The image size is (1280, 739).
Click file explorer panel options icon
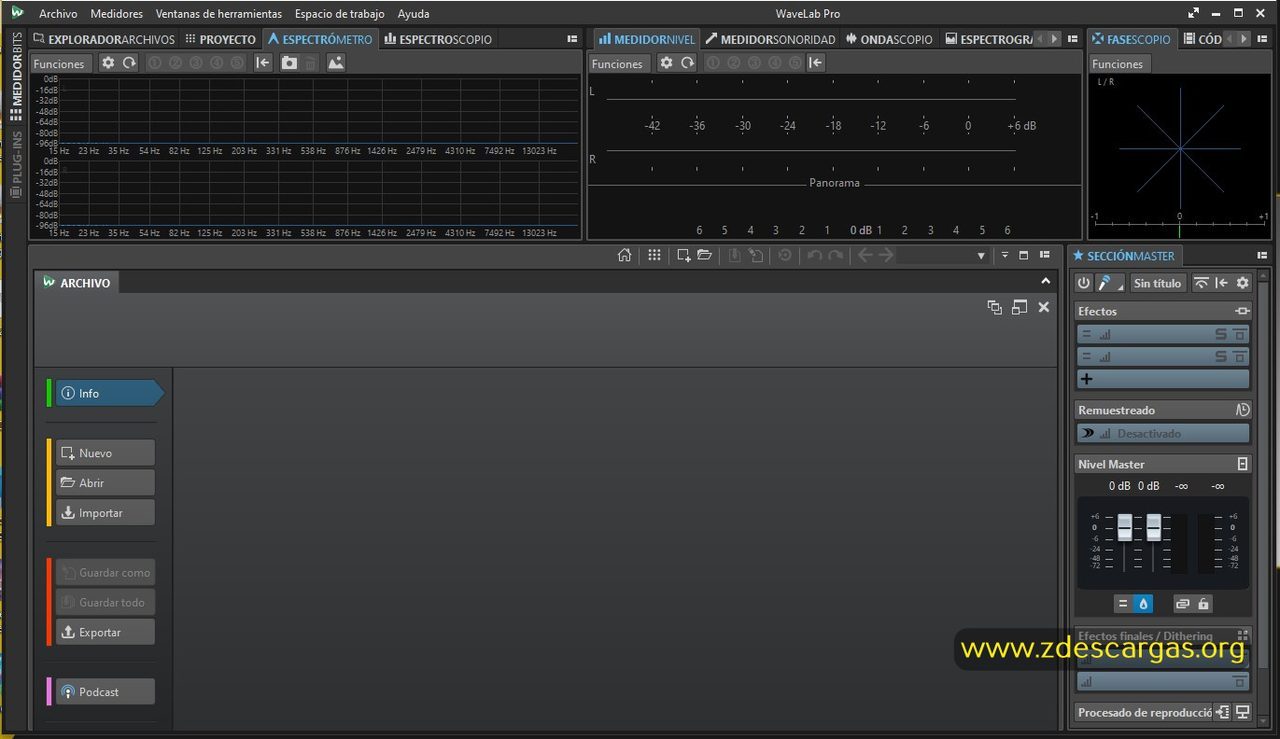(572, 39)
